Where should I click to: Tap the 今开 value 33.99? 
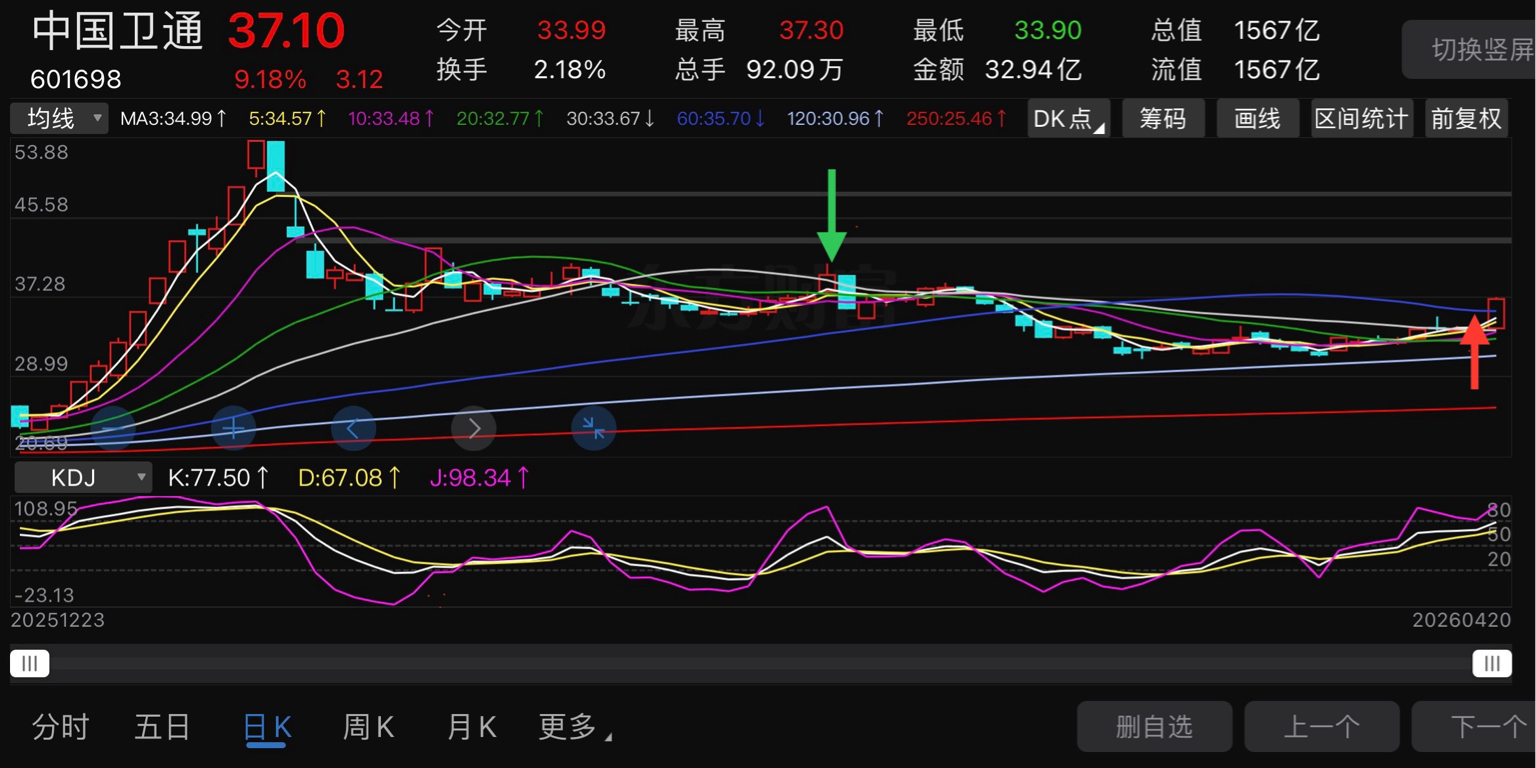pyautogui.click(x=572, y=31)
